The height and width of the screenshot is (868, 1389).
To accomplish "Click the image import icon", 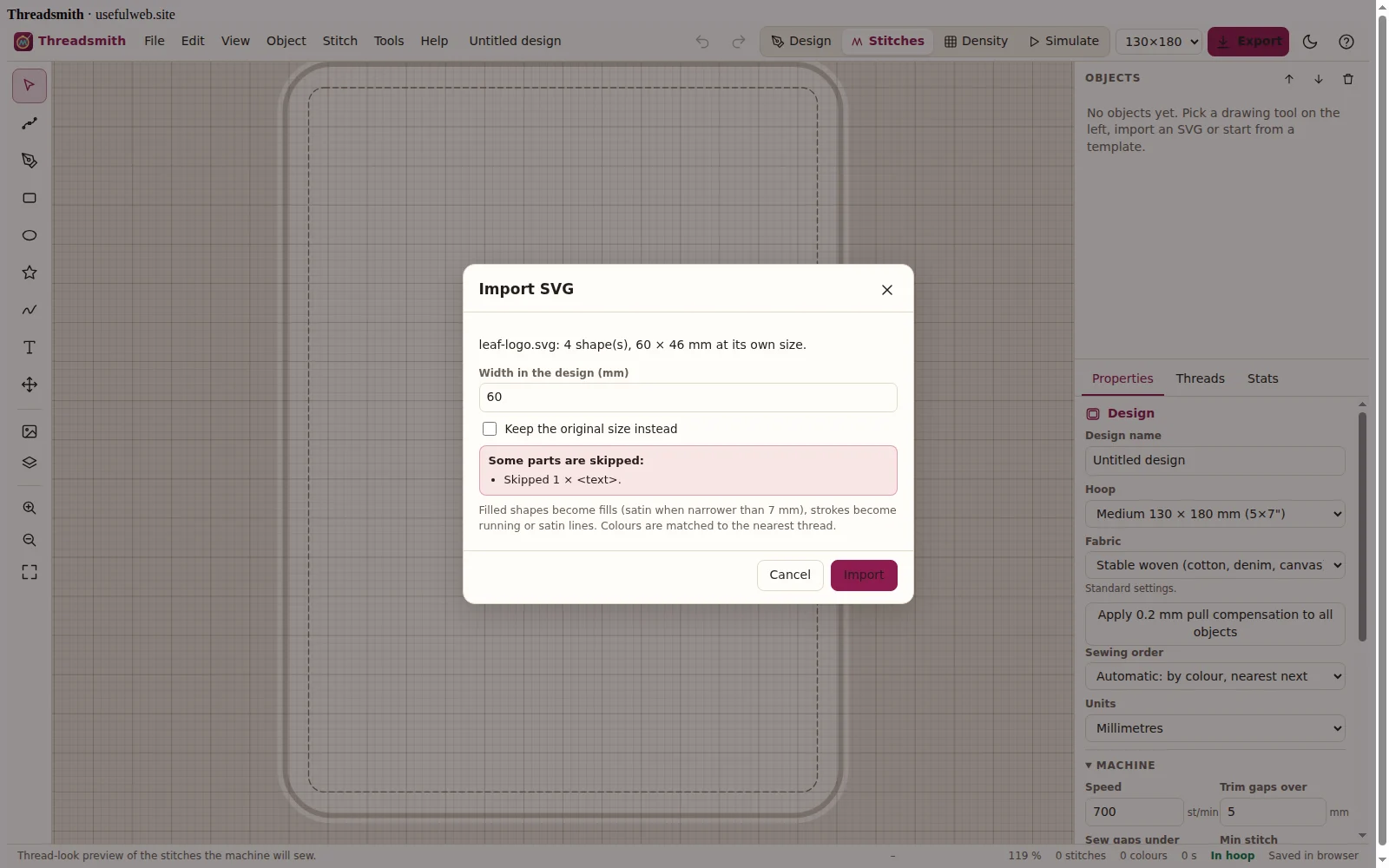I will (30, 431).
